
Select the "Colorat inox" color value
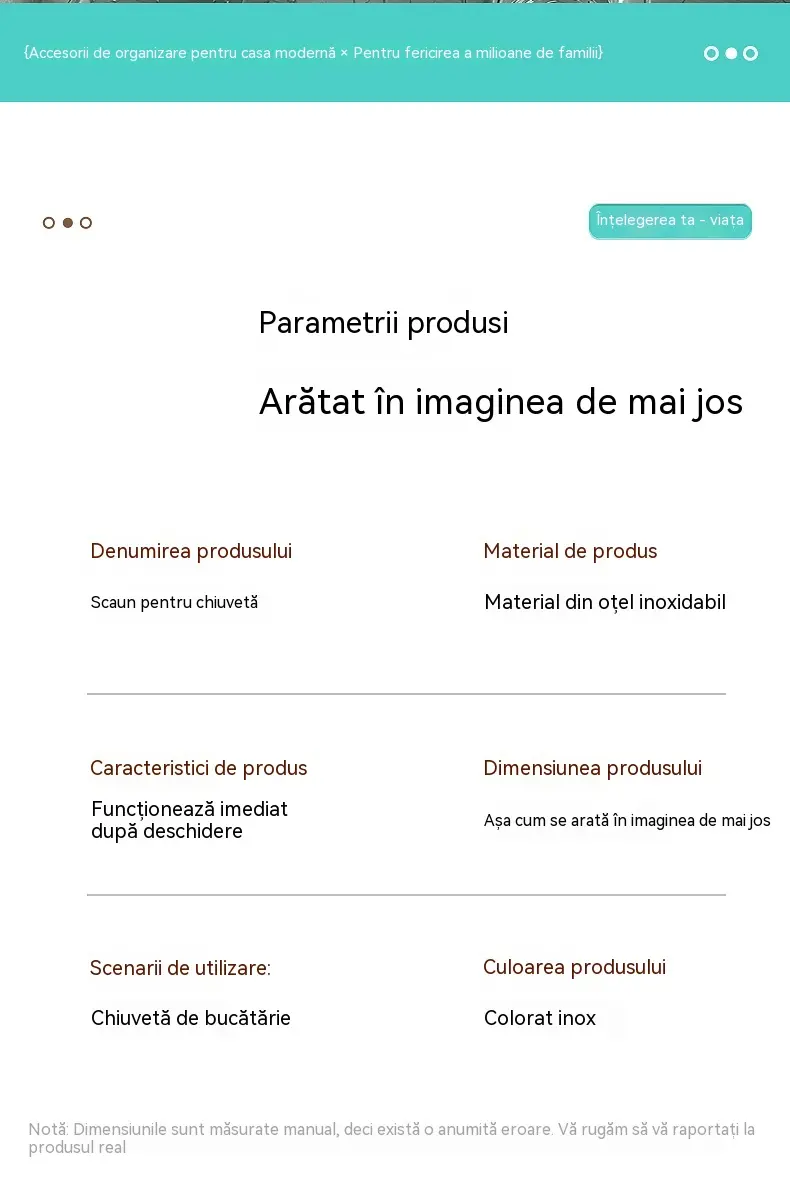540,1018
